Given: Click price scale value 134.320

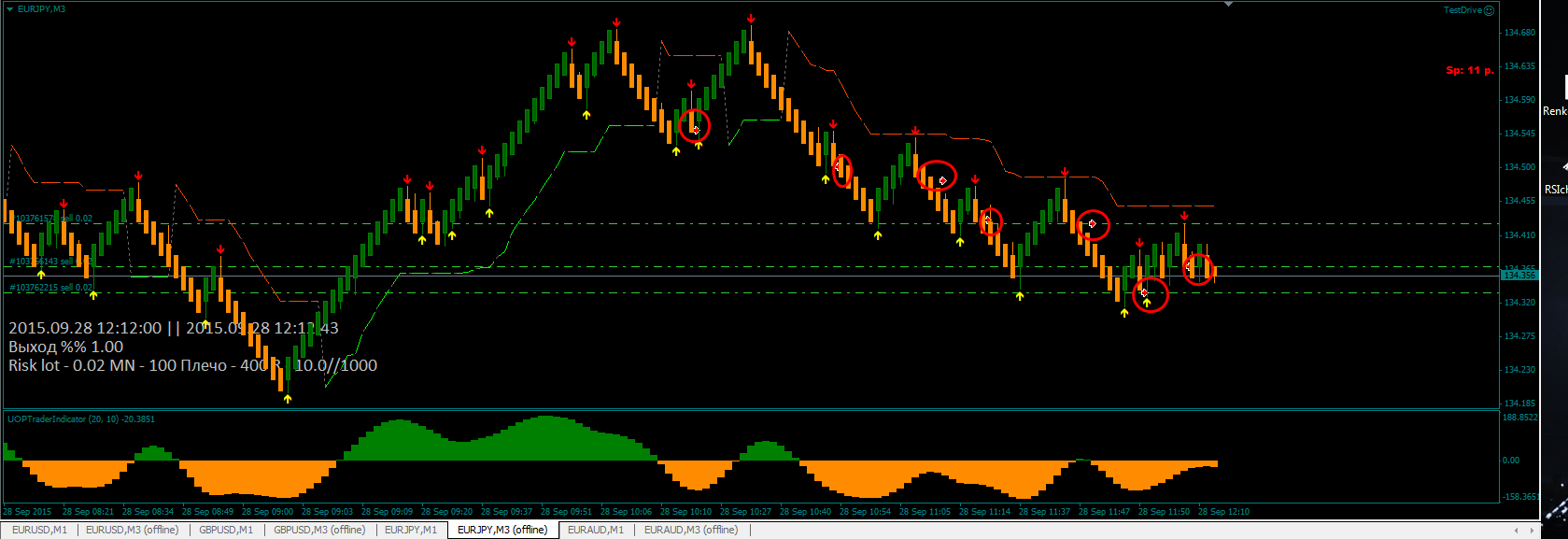Looking at the screenshot, I should coord(1519,303).
